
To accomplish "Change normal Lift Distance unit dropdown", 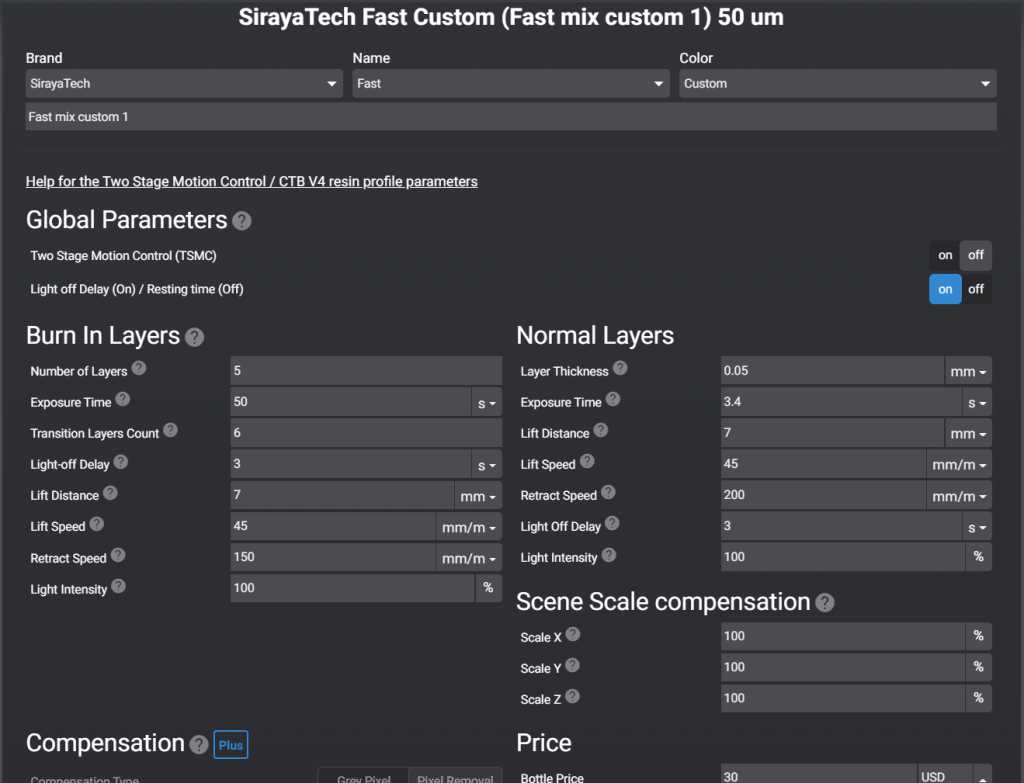I will click(x=968, y=433).
